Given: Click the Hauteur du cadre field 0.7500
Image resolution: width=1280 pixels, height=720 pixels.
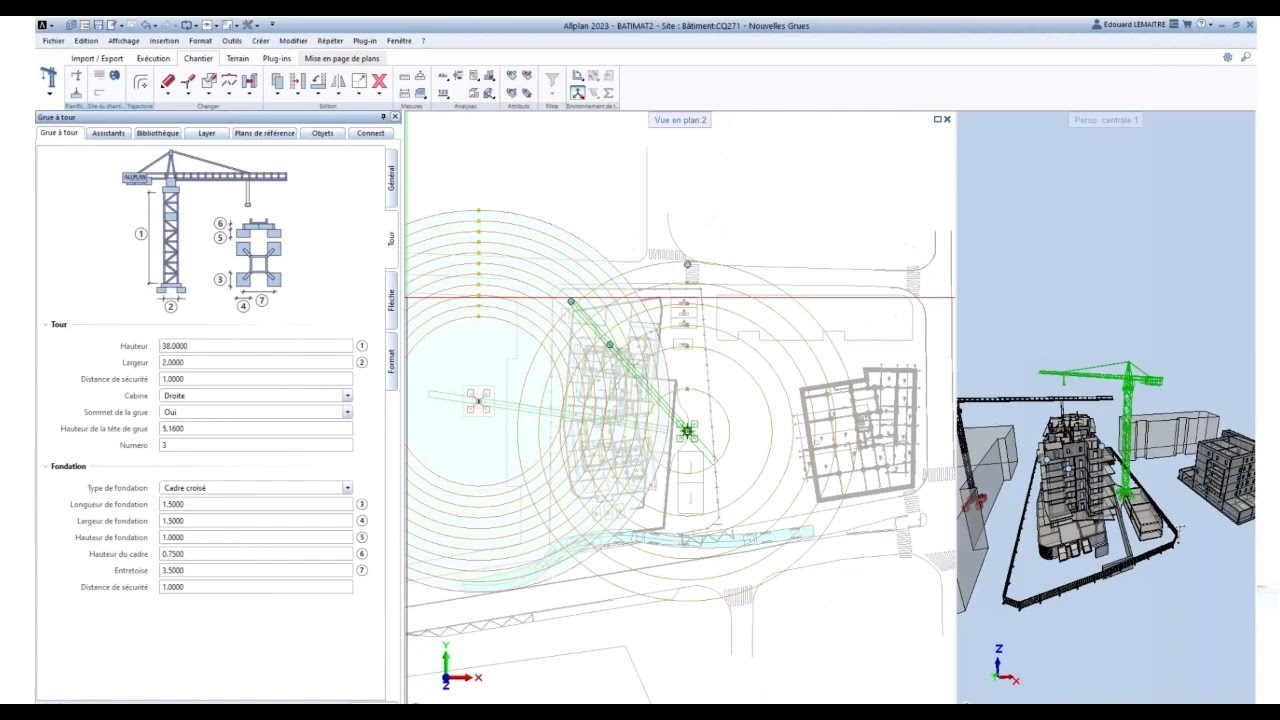Looking at the screenshot, I should [x=256, y=554].
